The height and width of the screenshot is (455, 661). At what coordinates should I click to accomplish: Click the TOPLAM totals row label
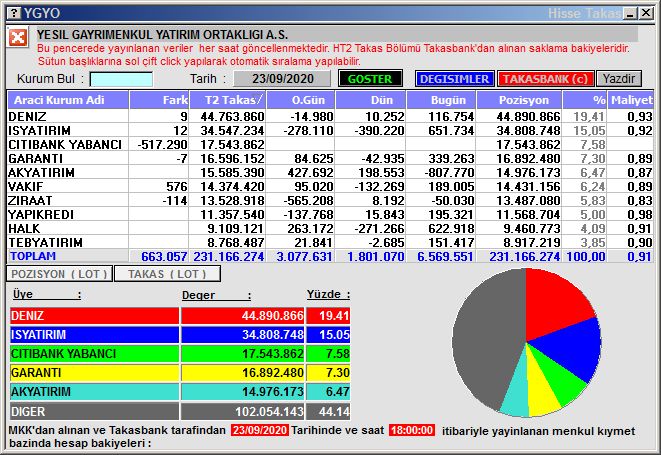click(33, 256)
